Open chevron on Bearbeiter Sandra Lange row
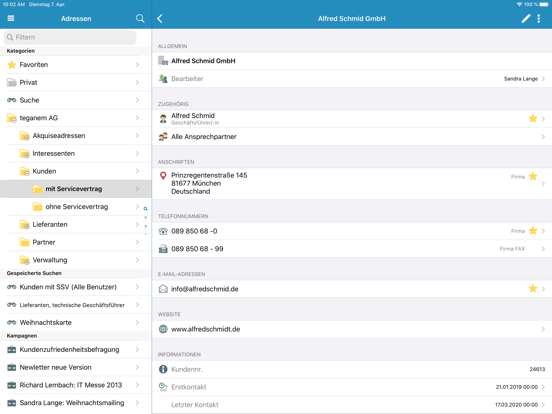 [543, 79]
